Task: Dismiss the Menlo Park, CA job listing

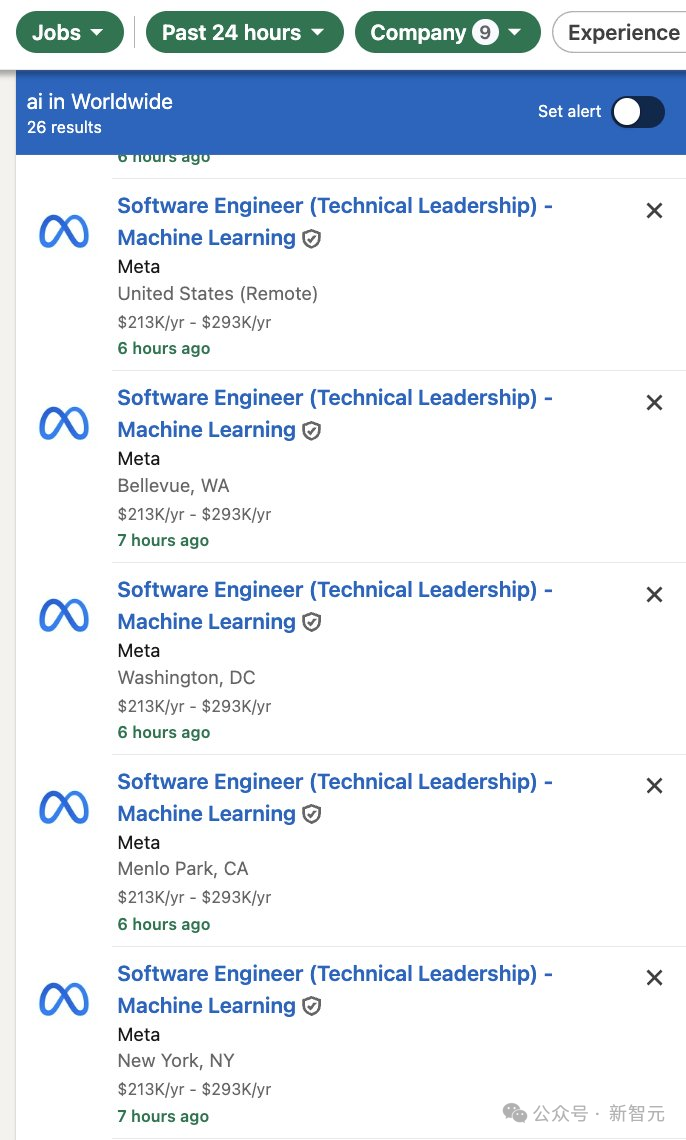Action: coord(654,786)
